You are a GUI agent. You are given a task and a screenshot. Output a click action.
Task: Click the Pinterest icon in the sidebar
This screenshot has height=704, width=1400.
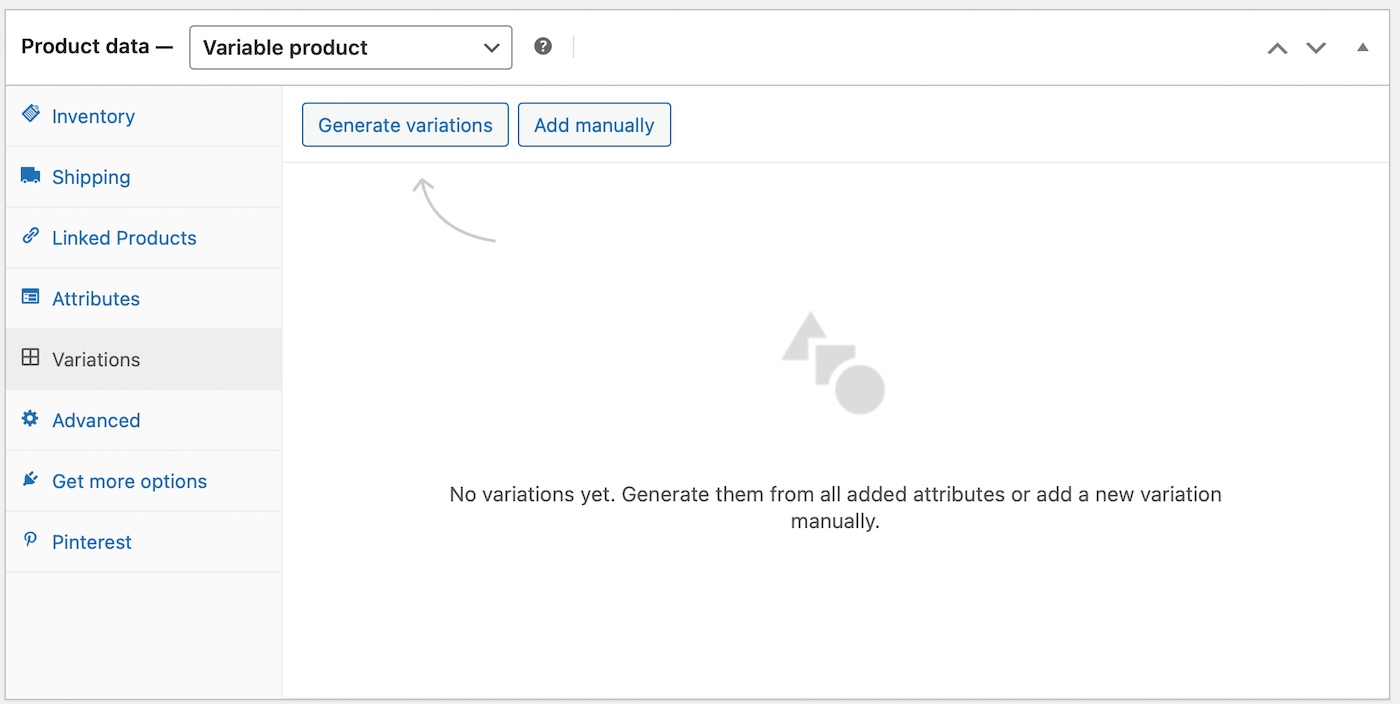pos(30,541)
